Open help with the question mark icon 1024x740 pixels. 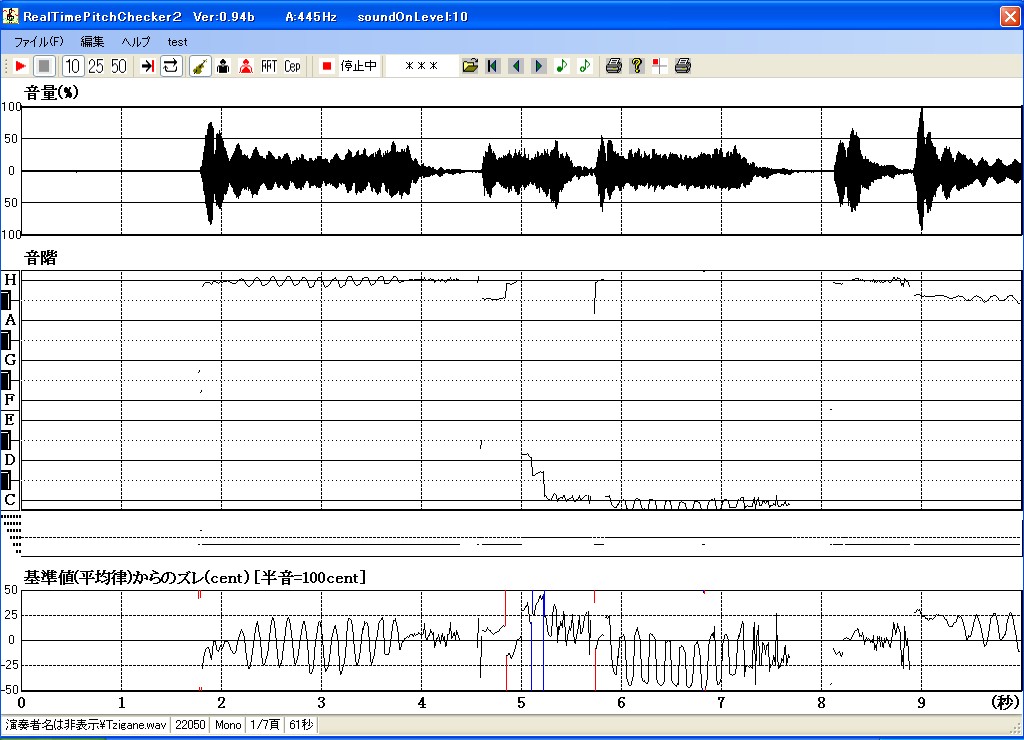tap(637, 66)
